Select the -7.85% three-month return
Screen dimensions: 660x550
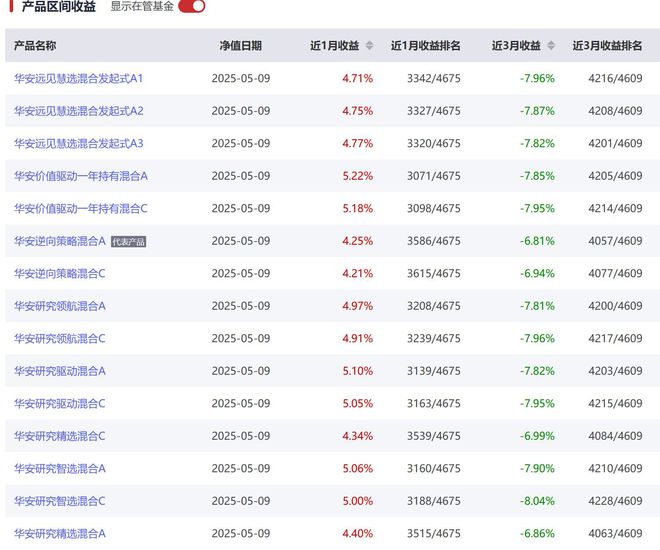538,176
